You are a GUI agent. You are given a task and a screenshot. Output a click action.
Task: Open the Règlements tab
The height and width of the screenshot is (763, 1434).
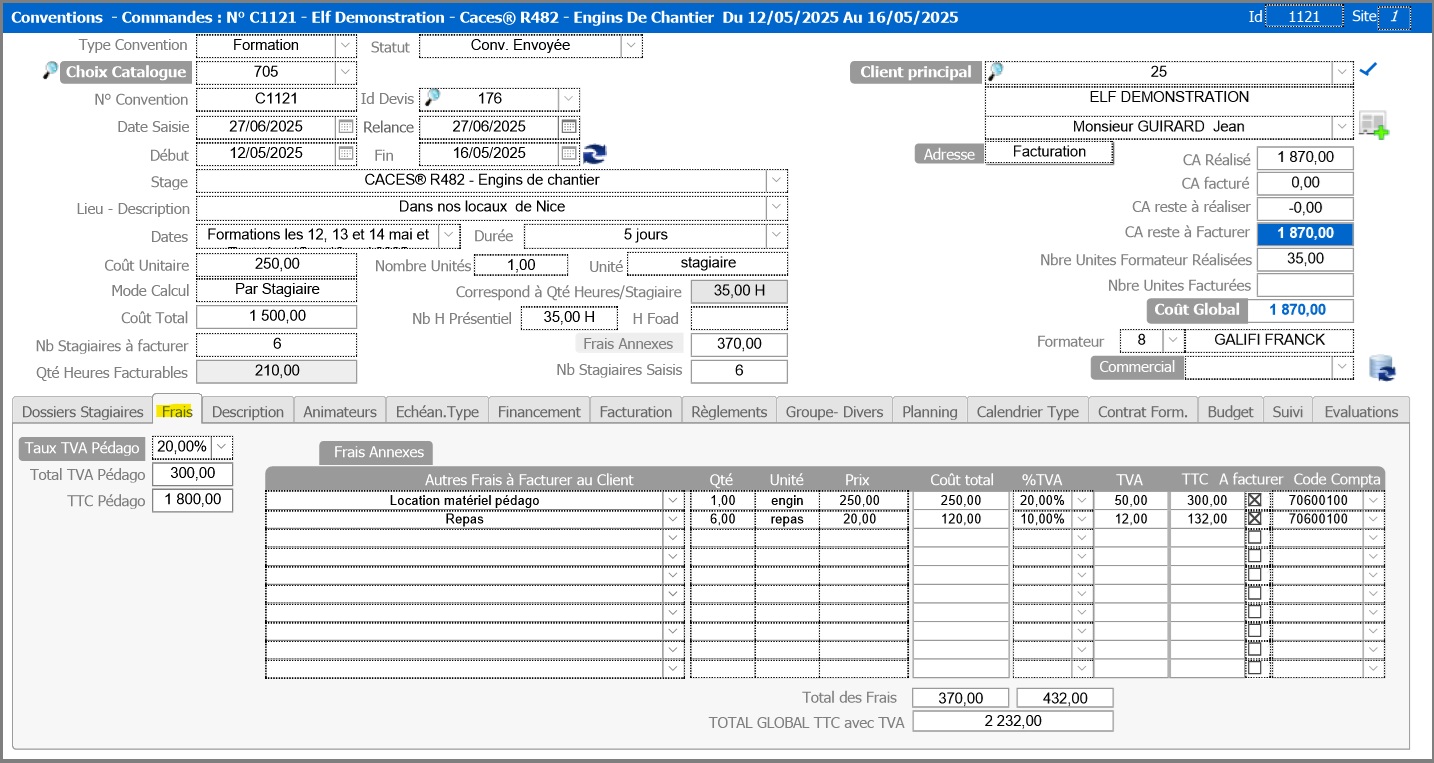click(x=729, y=411)
